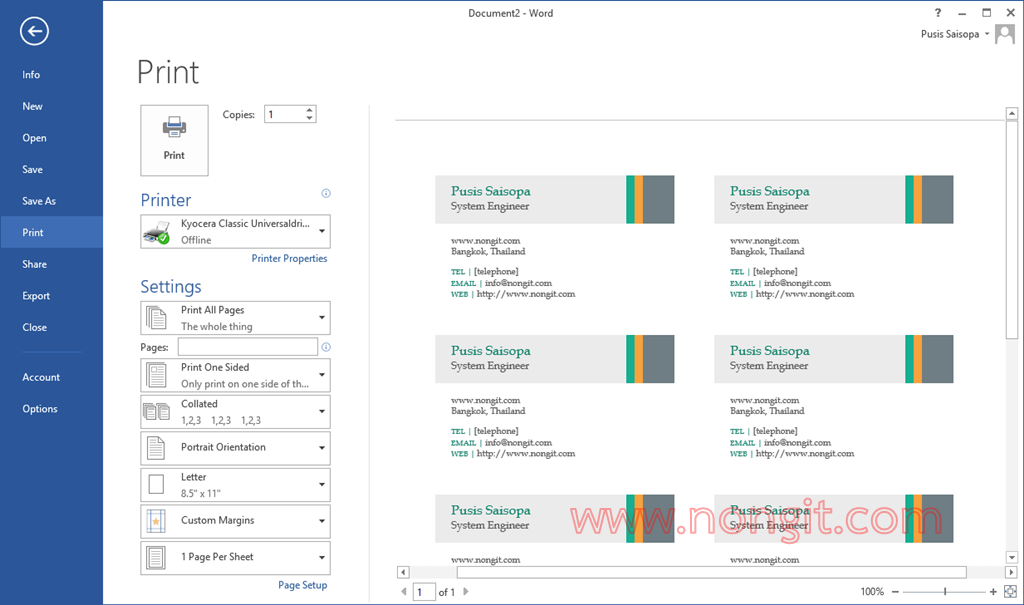Expand the Print One Sided dropdown
The width and height of the screenshot is (1024, 605).
[x=322, y=375]
